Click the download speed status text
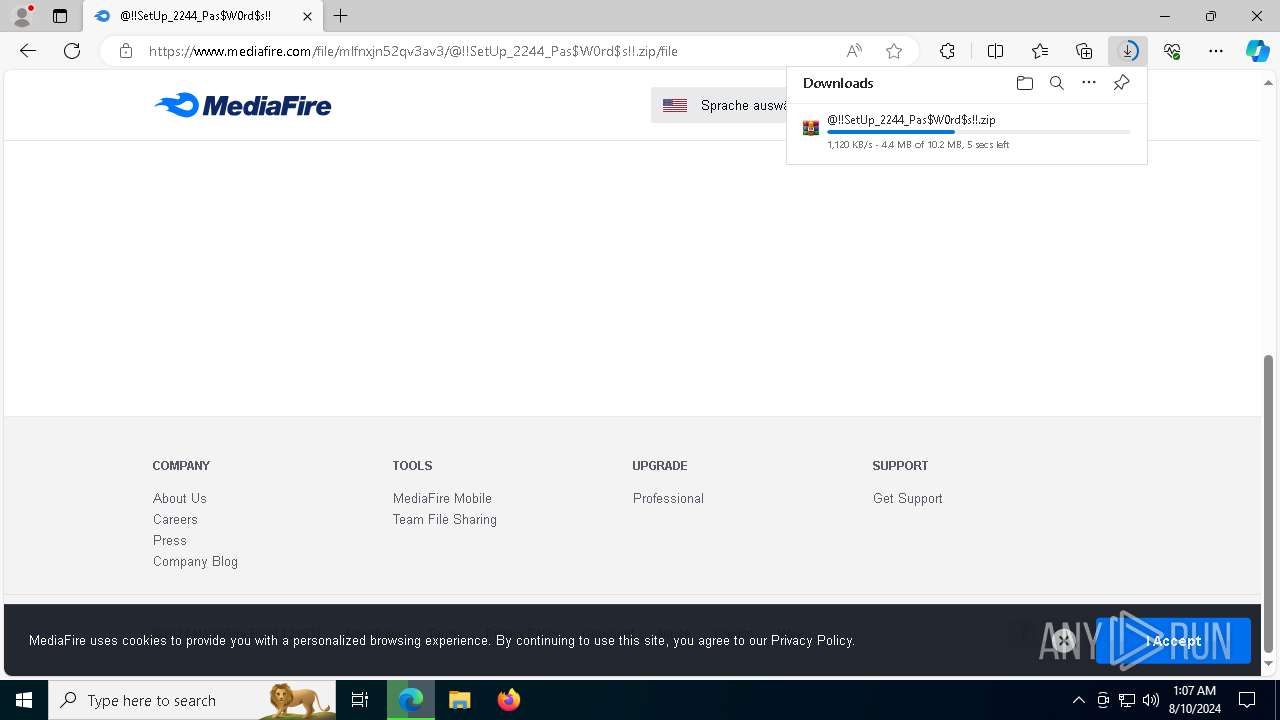This screenshot has width=1280, height=720. 918,145
